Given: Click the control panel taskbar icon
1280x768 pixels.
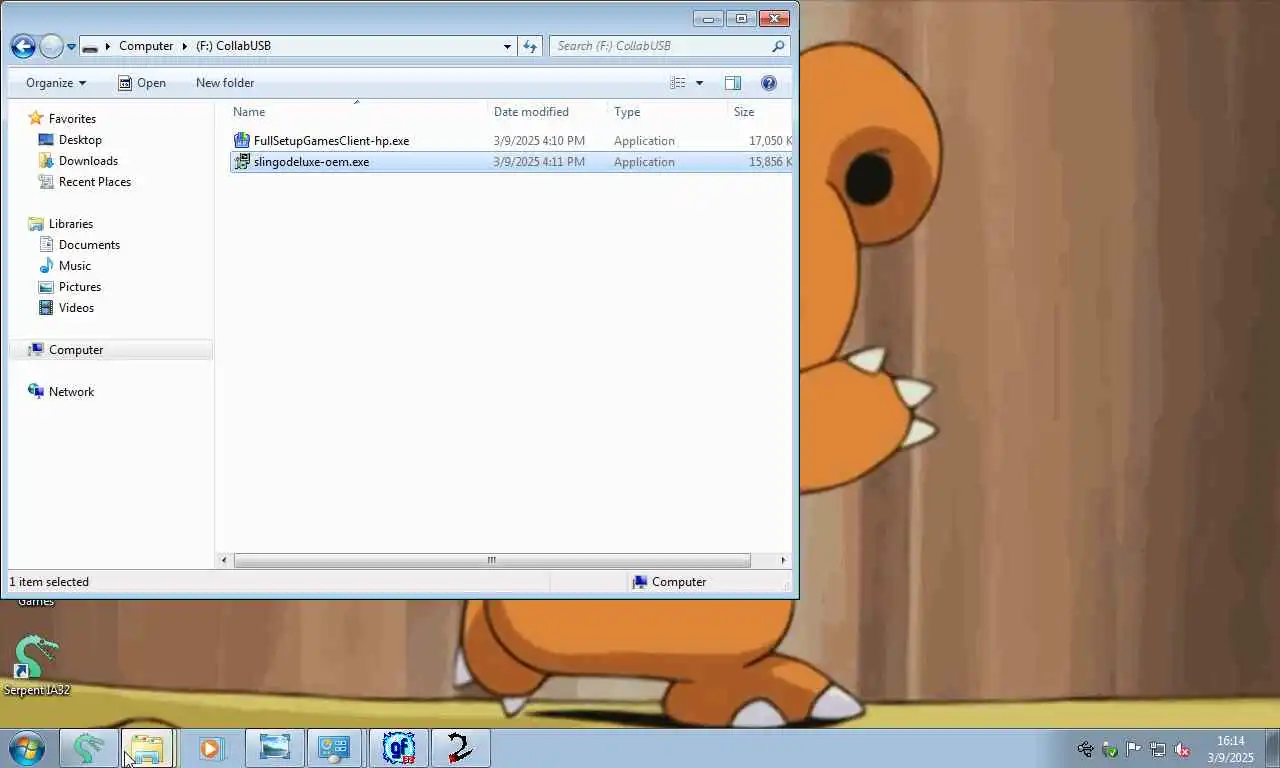Looking at the screenshot, I should [334, 748].
